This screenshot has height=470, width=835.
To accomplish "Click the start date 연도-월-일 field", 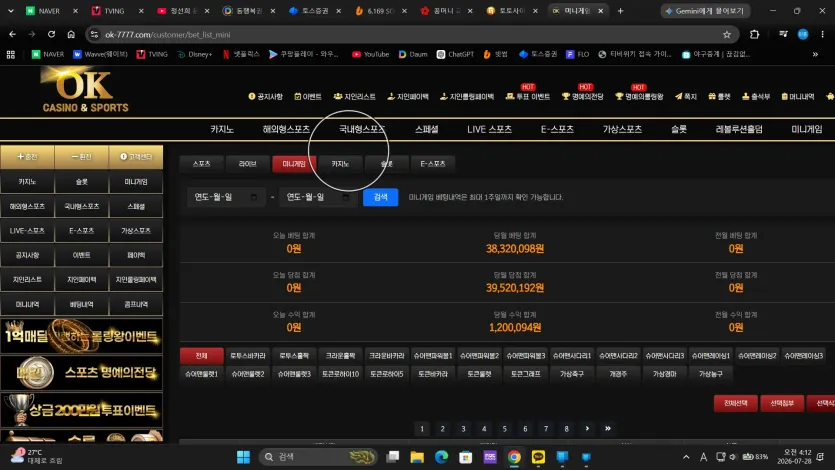I will pos(226,197).
